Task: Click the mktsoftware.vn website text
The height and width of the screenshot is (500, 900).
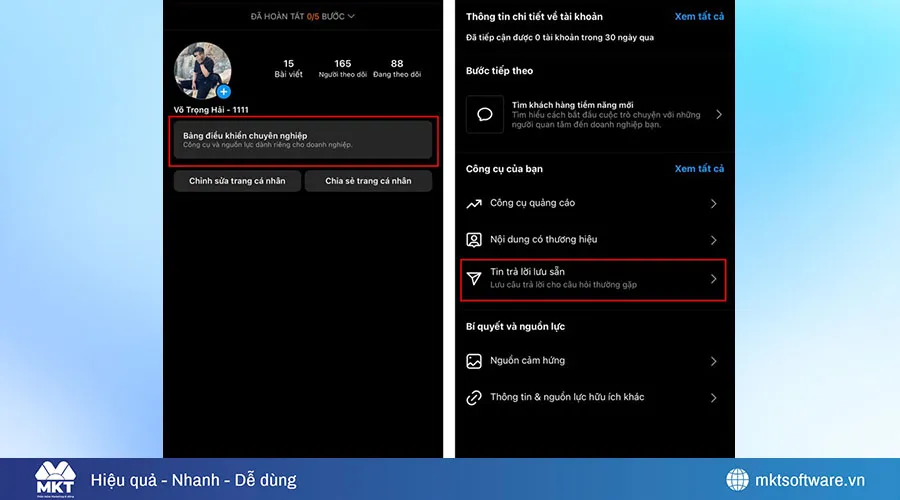Action: pyautogui.click(x=809, y=480)
